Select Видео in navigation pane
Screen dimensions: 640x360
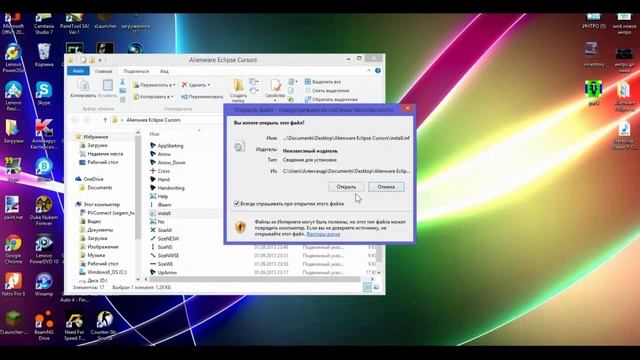click(x=94, y=222)
